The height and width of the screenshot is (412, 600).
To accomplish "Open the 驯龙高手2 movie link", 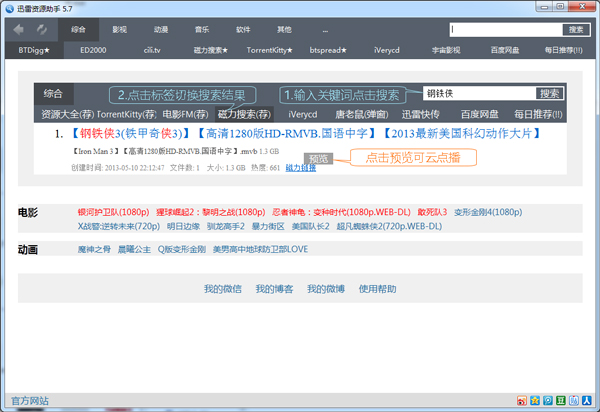I will click(x=226, y=226).
